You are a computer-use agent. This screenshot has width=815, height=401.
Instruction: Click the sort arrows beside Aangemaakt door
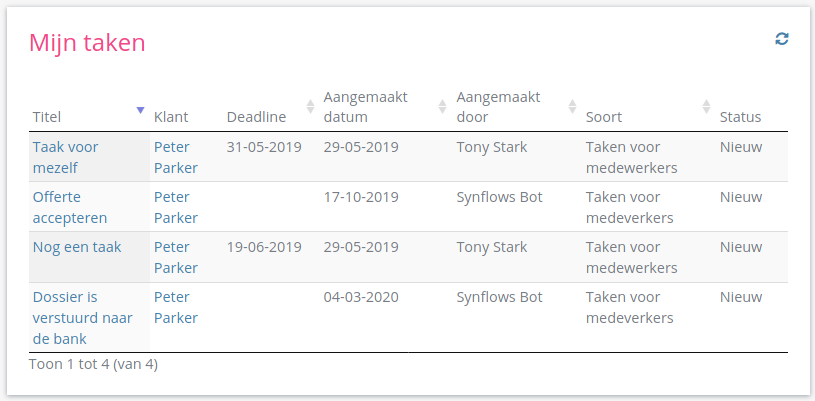572,106
